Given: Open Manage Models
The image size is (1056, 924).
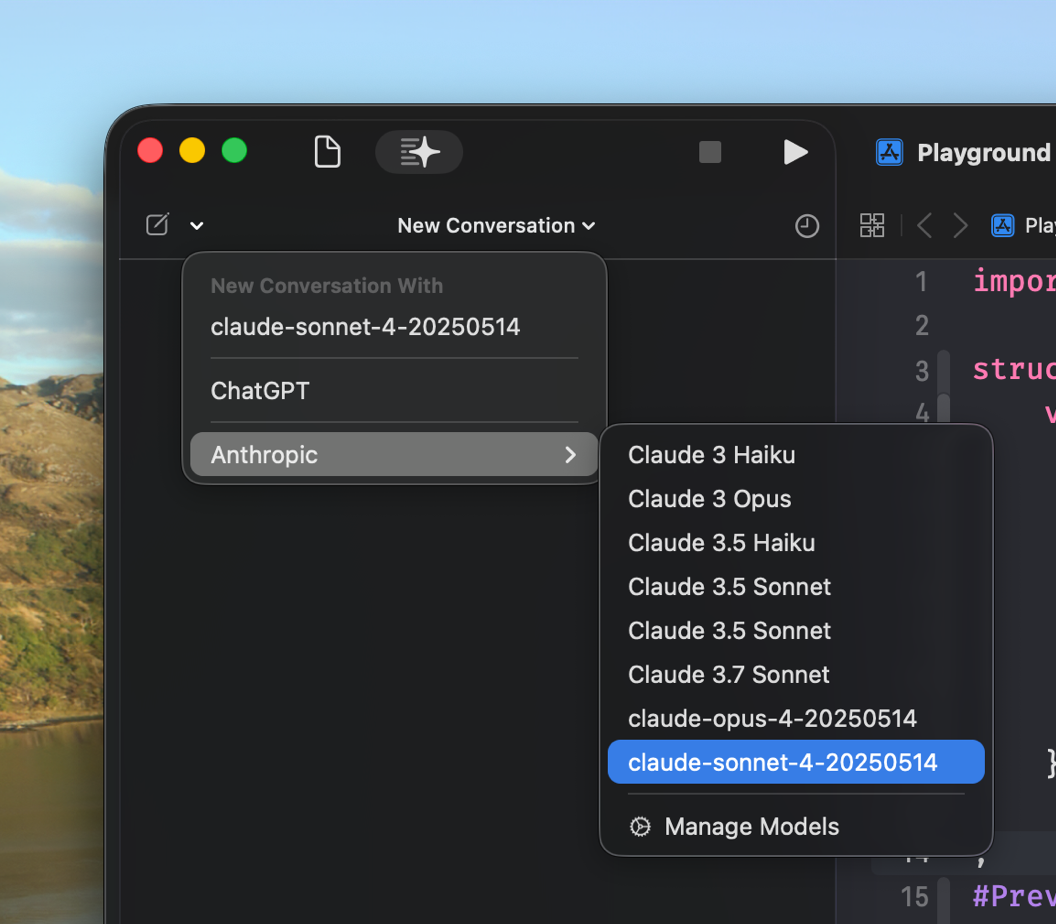Looking at the screenshot, I should 796,826.
